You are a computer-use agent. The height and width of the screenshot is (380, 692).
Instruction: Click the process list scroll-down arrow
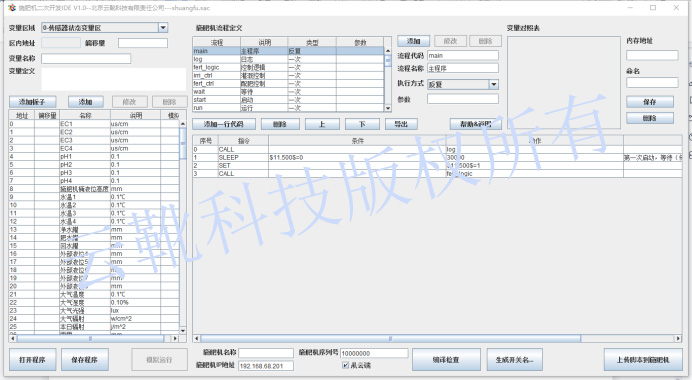pos(388,108)
